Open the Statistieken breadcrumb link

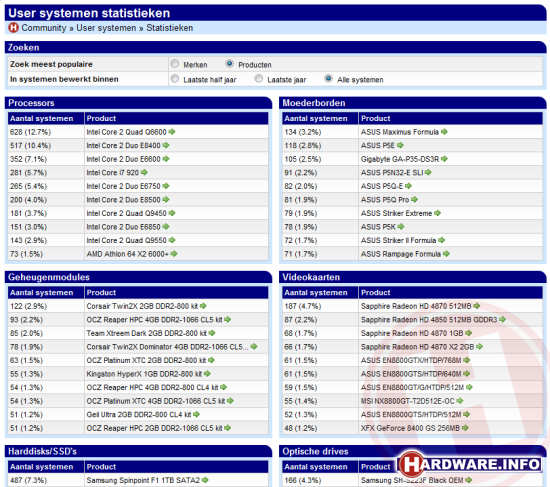169,28
